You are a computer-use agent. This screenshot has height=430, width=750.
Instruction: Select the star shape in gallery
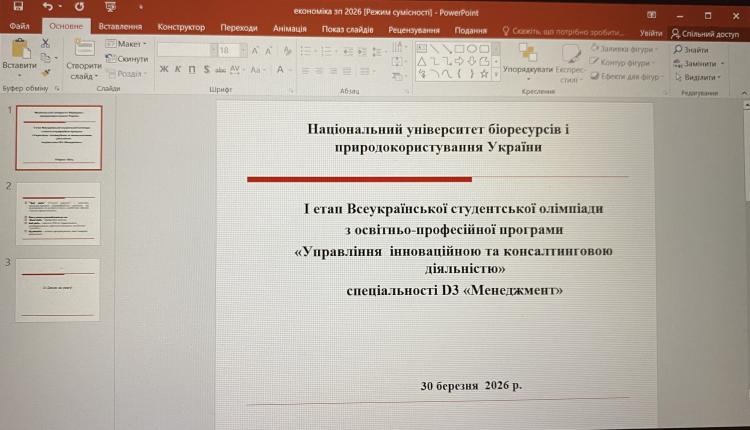point(484,74)
